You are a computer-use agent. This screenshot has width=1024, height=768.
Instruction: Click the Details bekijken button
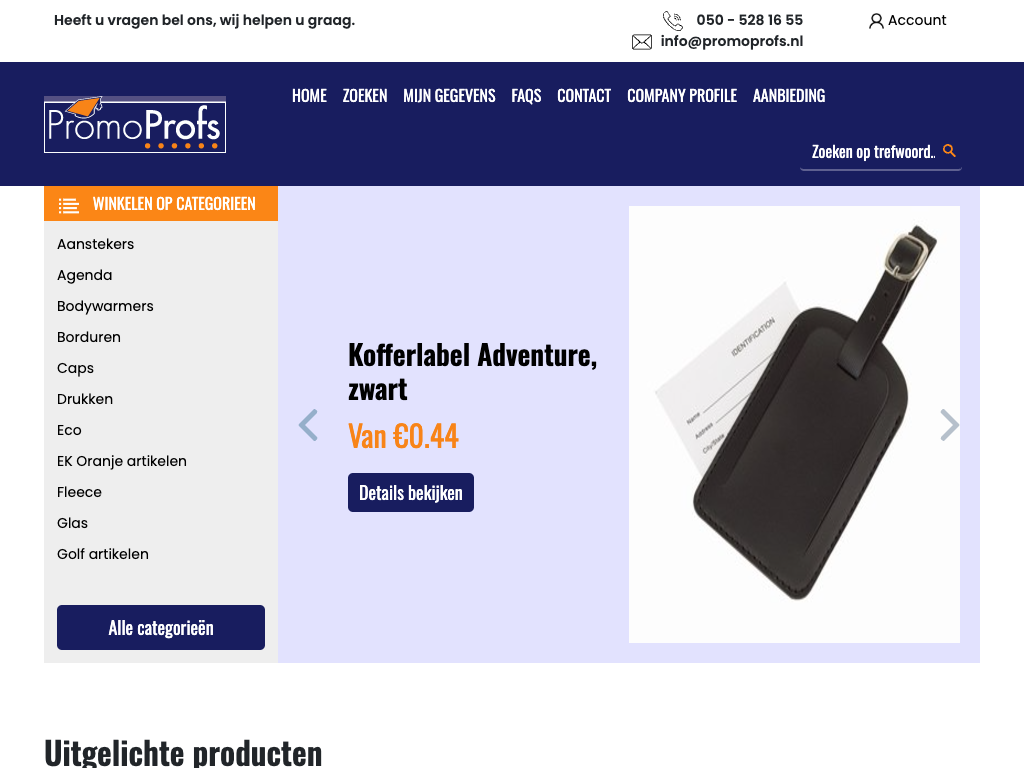point(411,492)
